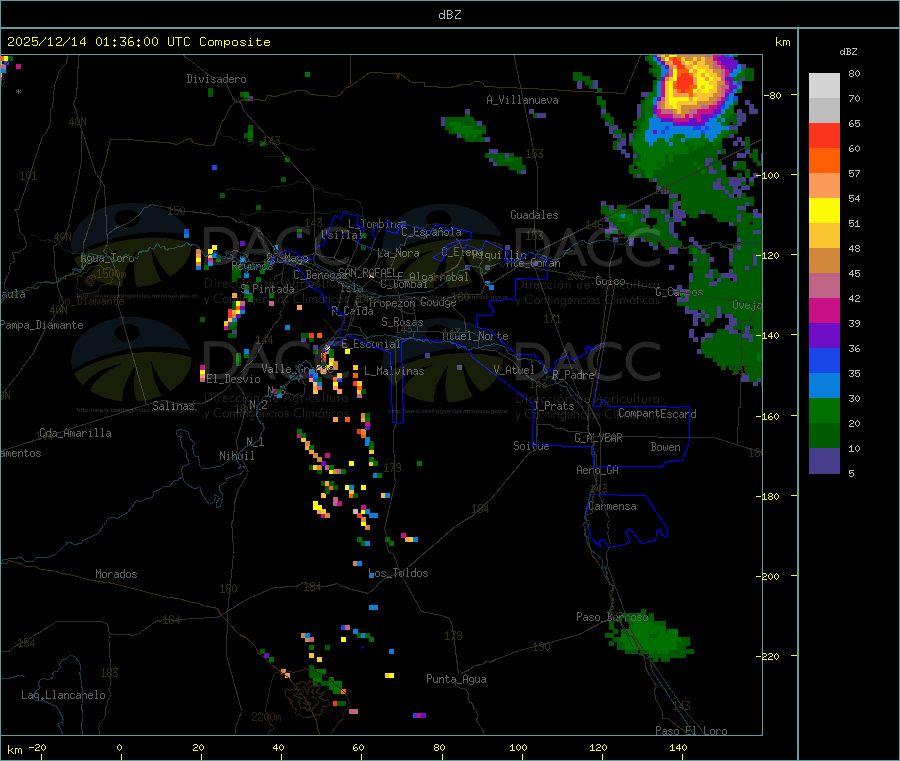The width and height of the screenshot is (900, 761).
Task: Click the 'La_Nora' map label
Action: pos(398,253)
